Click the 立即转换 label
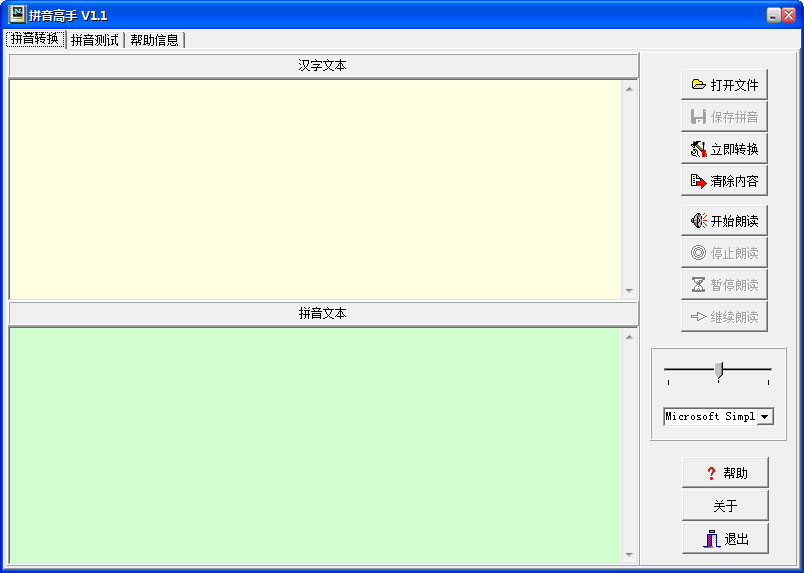The image size is (804, 573). (734, 149)
